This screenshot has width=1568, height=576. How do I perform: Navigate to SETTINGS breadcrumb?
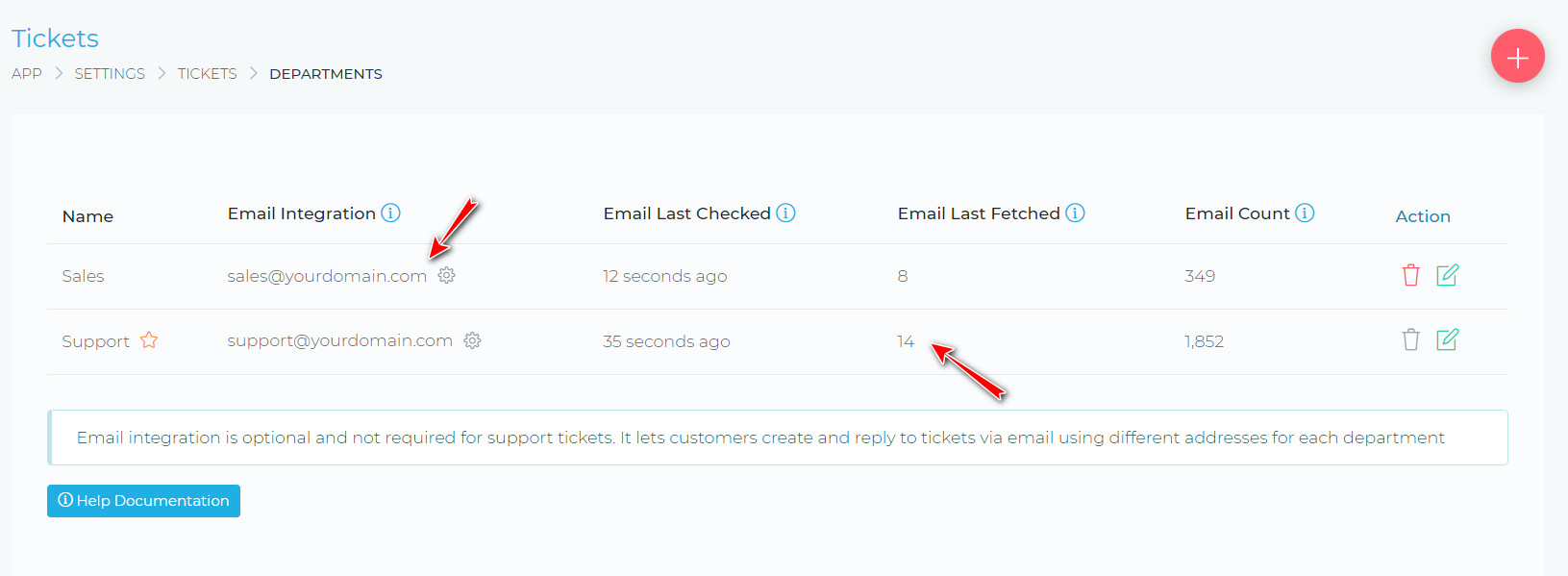pyautogui.click(x=110, y=74)
